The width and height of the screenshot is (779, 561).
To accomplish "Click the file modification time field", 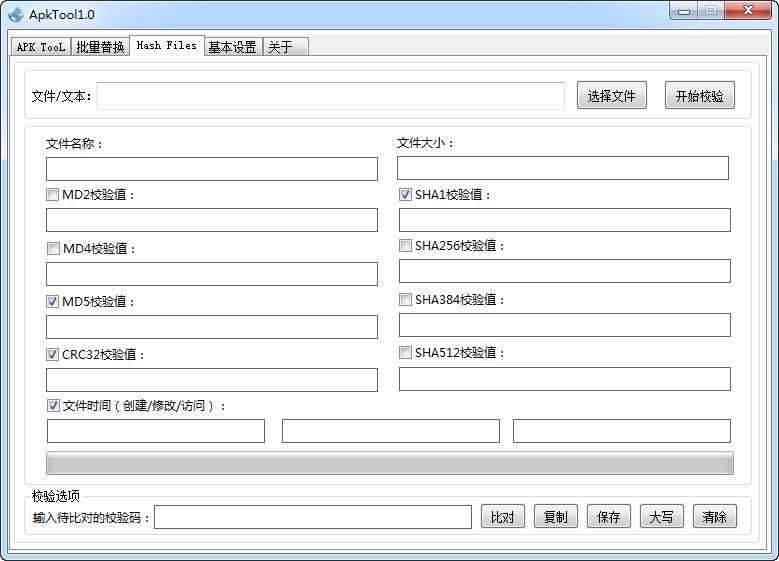I will pyautogui.click(x=391, y=431).
